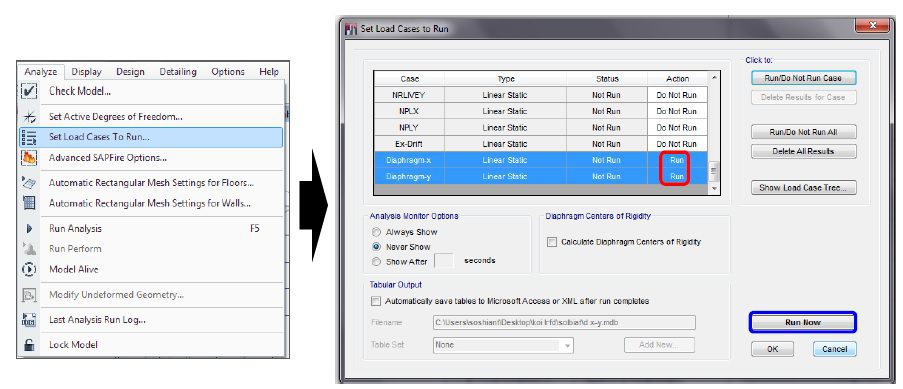Select the Show After radio button

pyautogui.click(x=377, y=262)
